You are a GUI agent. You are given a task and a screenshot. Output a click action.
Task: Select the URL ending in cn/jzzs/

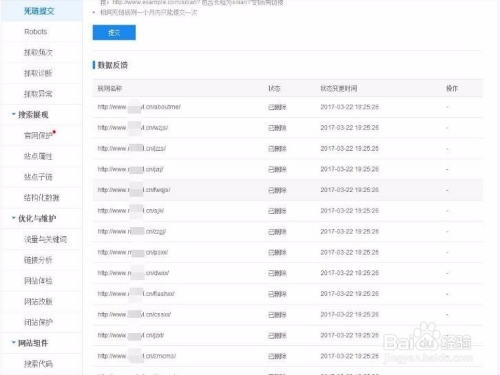click(x=132, y=148)
